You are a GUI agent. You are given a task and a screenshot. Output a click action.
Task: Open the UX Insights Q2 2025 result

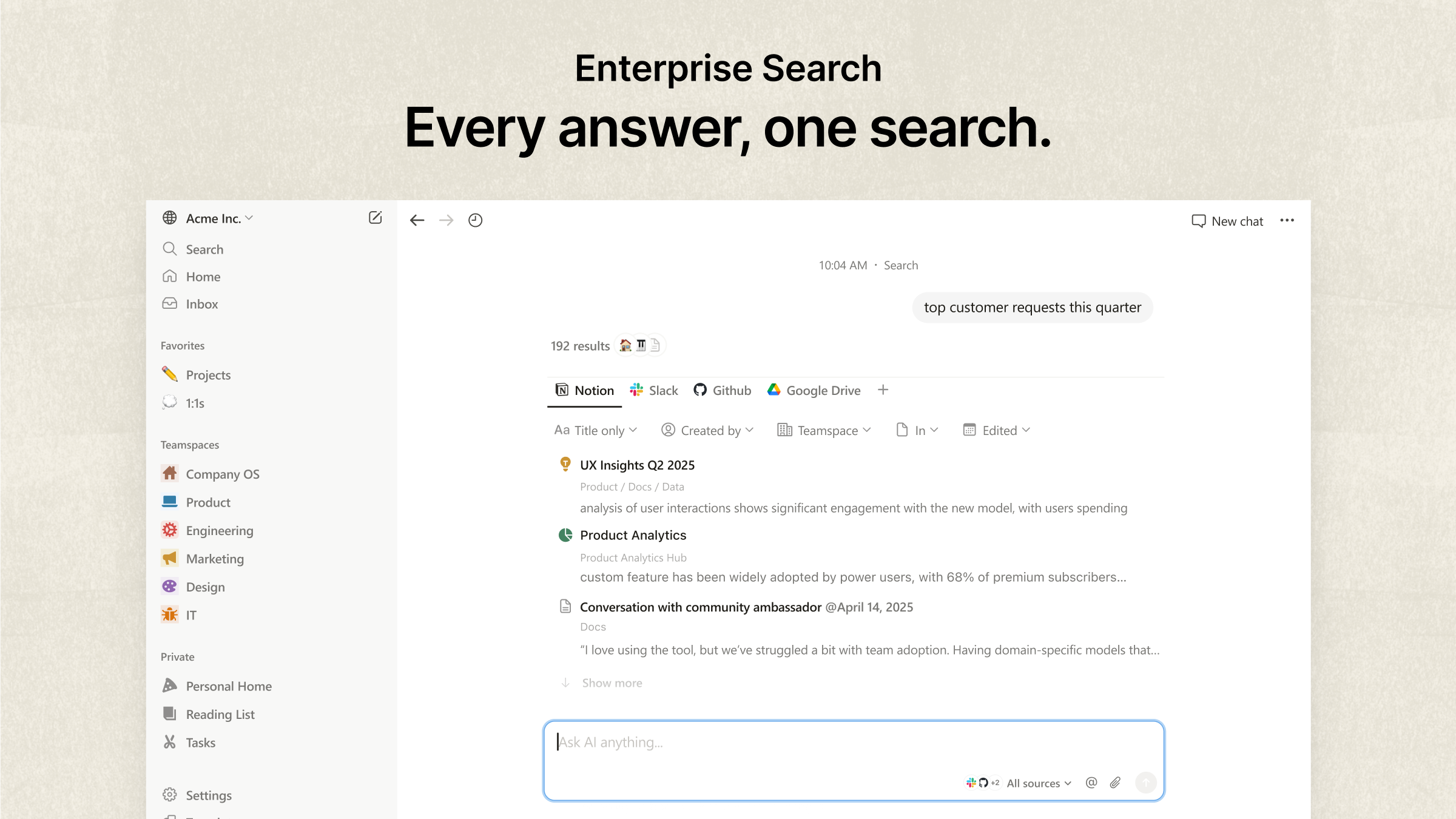[636, 465]
